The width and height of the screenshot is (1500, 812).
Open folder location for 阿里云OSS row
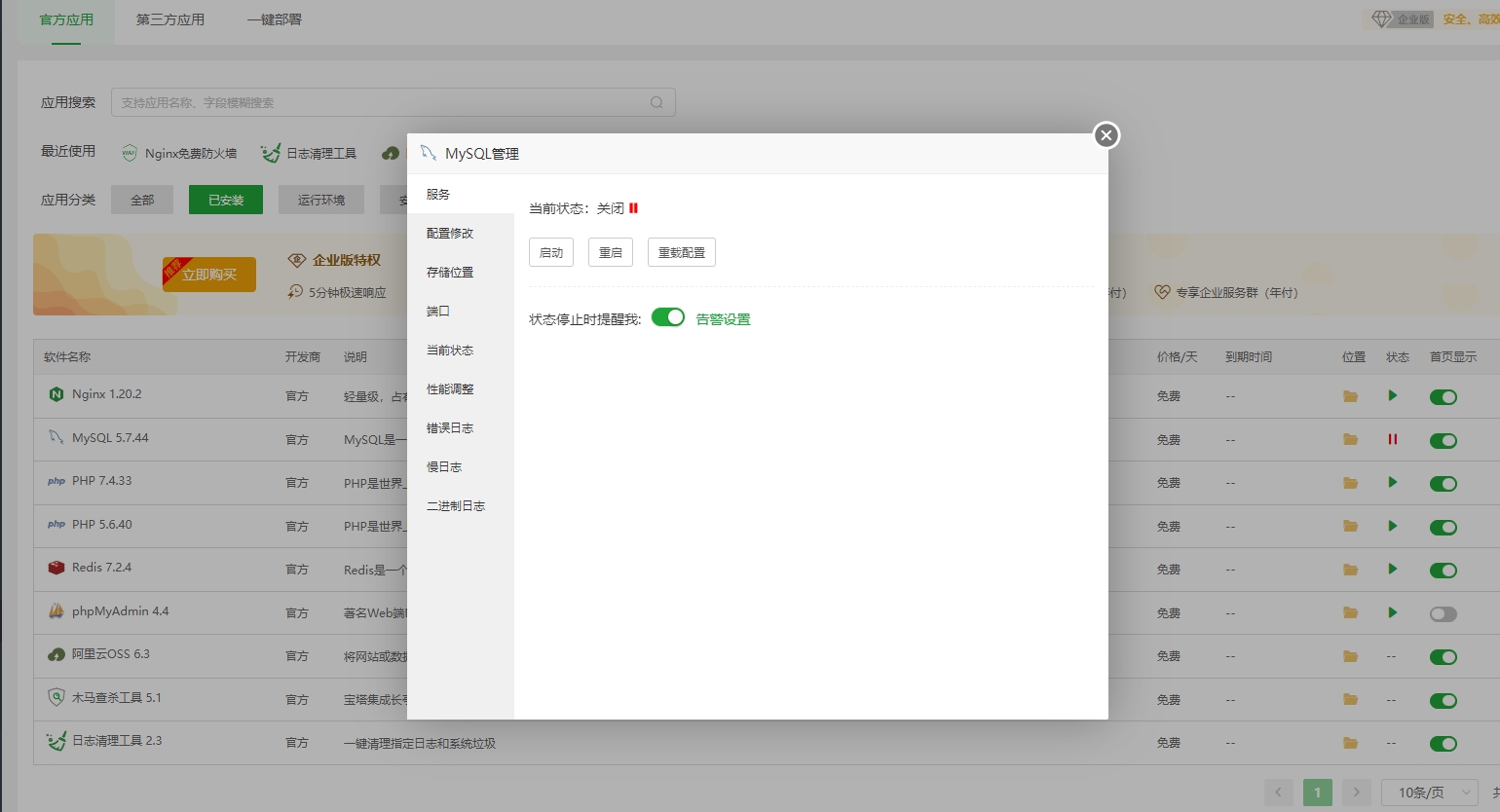pos(1350,656)
